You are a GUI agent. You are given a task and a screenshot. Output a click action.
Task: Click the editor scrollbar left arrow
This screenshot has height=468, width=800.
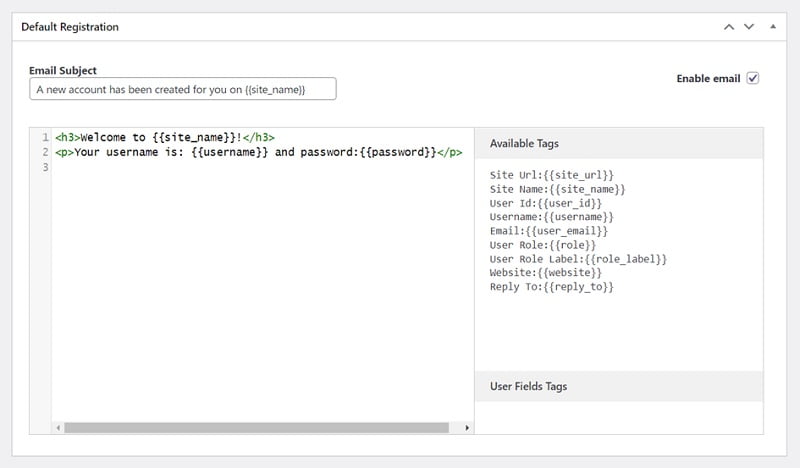(58, 427)
